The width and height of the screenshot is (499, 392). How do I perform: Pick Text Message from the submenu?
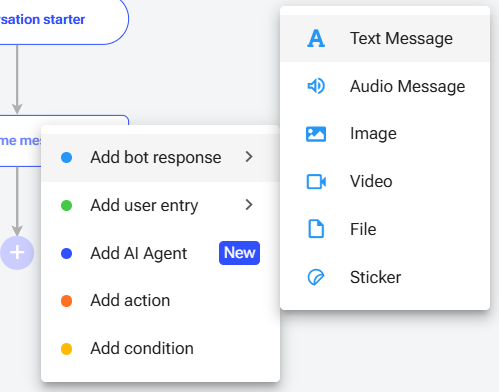pos(385,38)
